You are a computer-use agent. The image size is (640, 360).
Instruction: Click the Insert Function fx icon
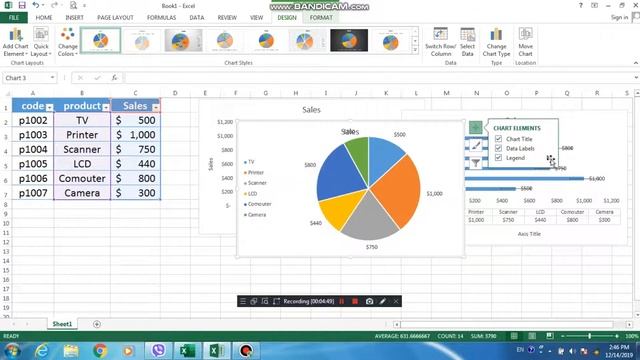114,78
